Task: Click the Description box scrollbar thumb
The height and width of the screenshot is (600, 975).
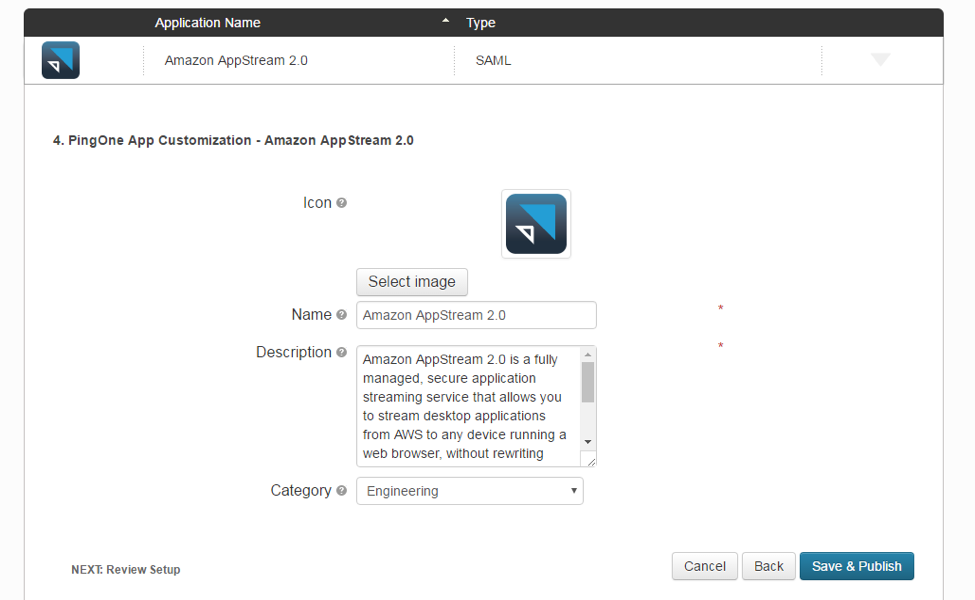Action: (x=588, y=382)
